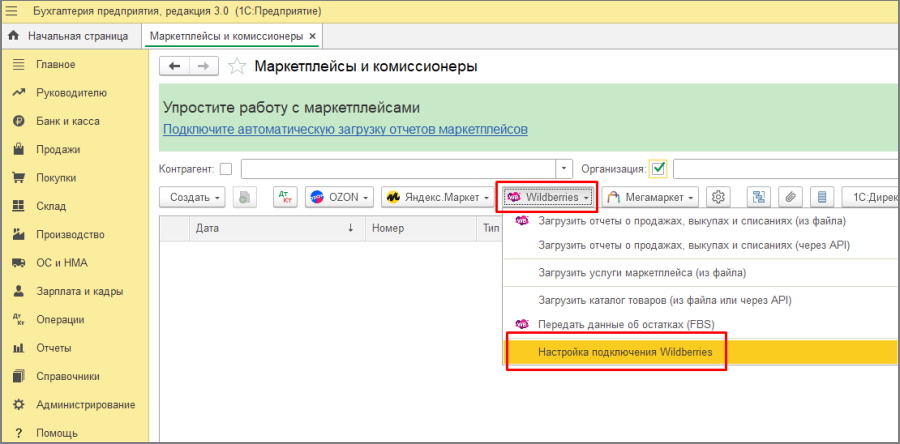Click the 1С:Директ button
The width and height of the screenshot is (900, 444).
[x=871, y=197]
